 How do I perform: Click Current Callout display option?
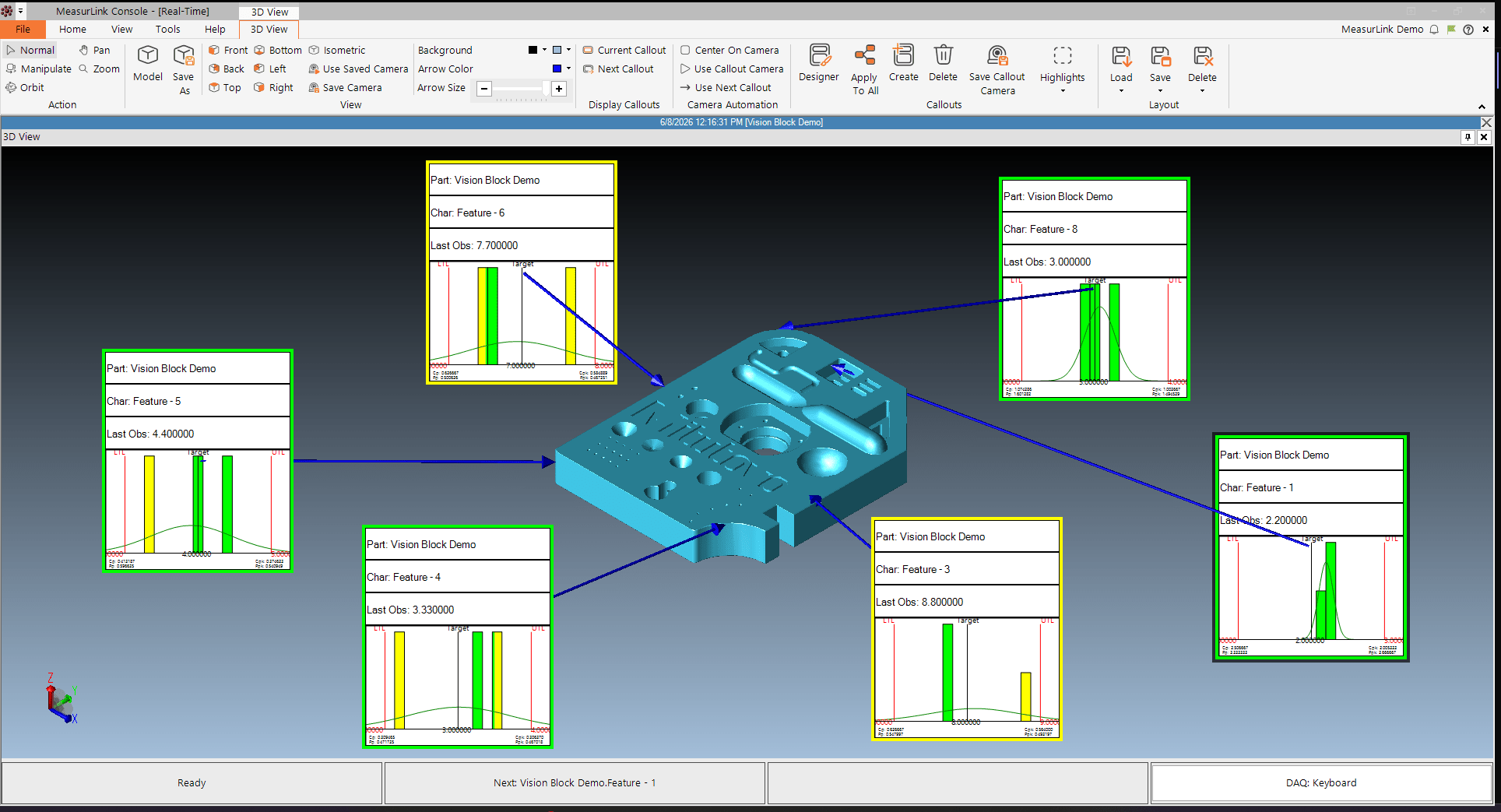[624, 50]
